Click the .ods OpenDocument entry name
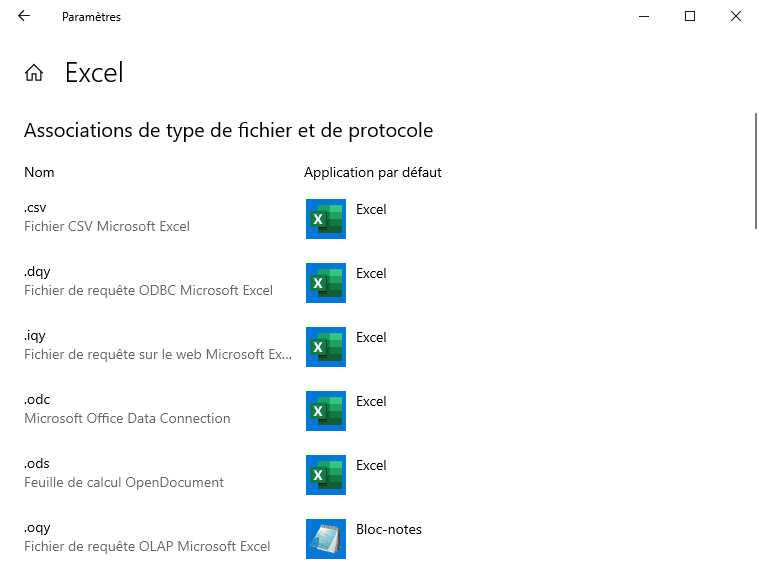Image resolution: width=759 pixels, height=580 pixels. [37, 464]
